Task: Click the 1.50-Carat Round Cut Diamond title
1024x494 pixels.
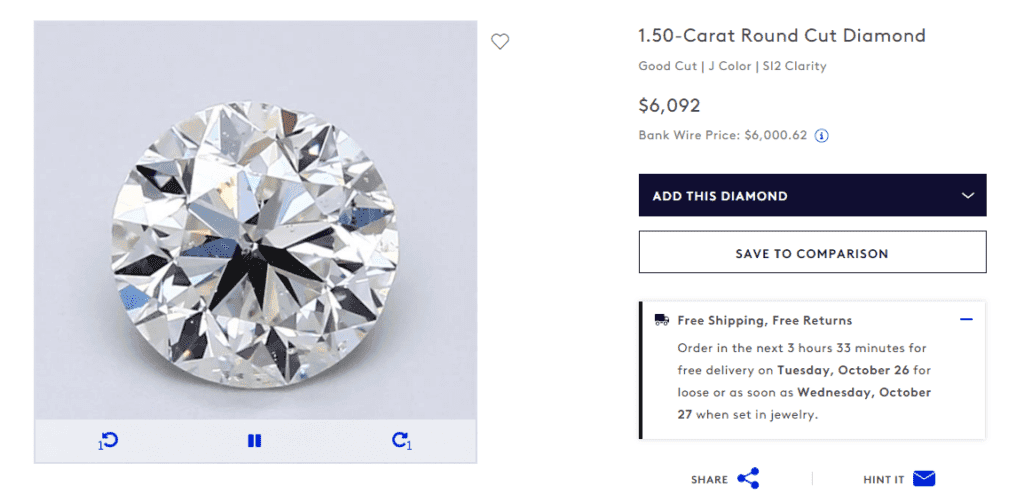Action: 782,36
